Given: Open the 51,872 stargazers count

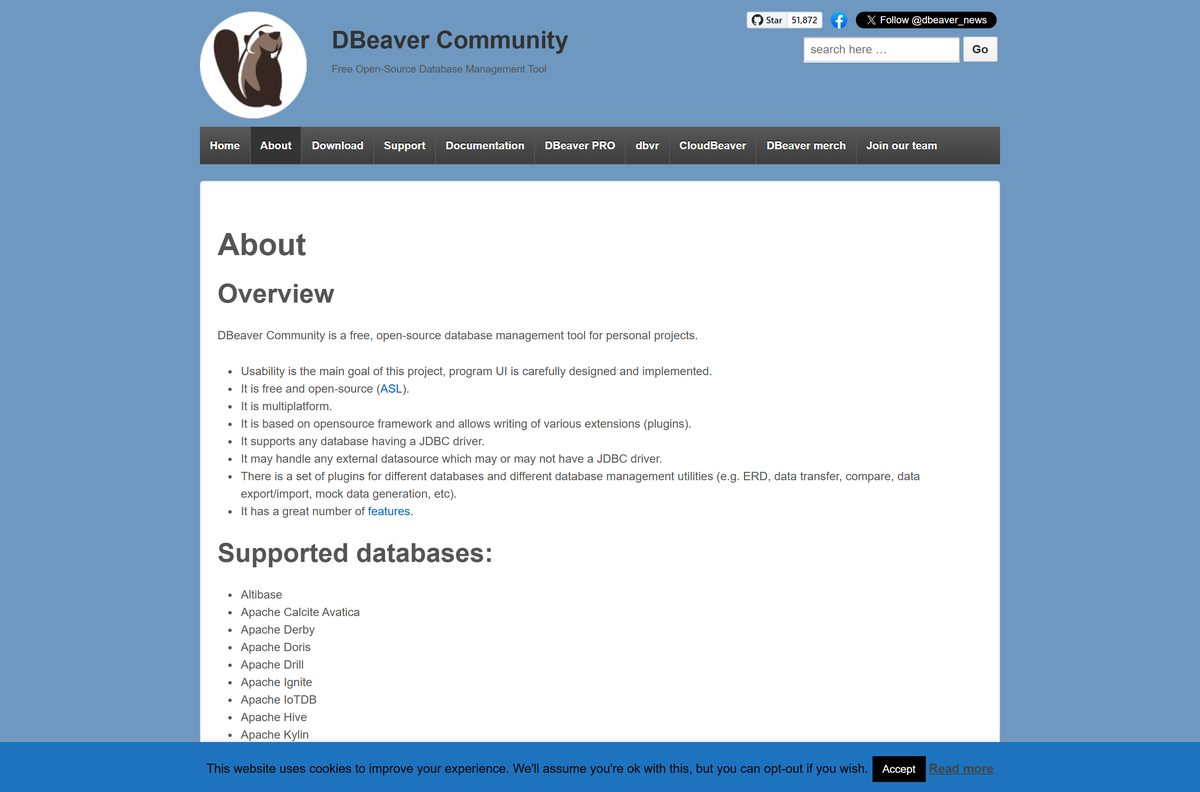Looking at the screenshot, I should click(x=804, y=20).
